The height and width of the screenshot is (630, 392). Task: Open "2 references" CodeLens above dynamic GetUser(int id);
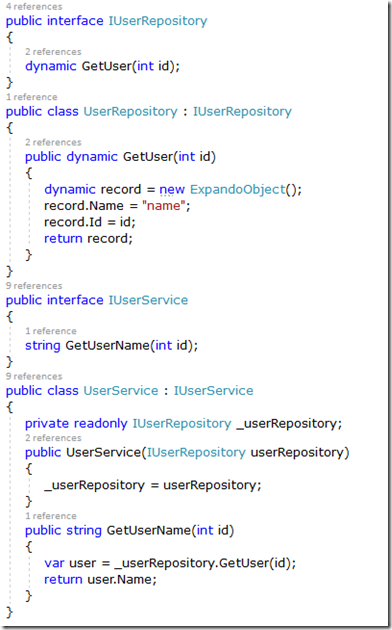pyautogui.click(x=53, y=51)
